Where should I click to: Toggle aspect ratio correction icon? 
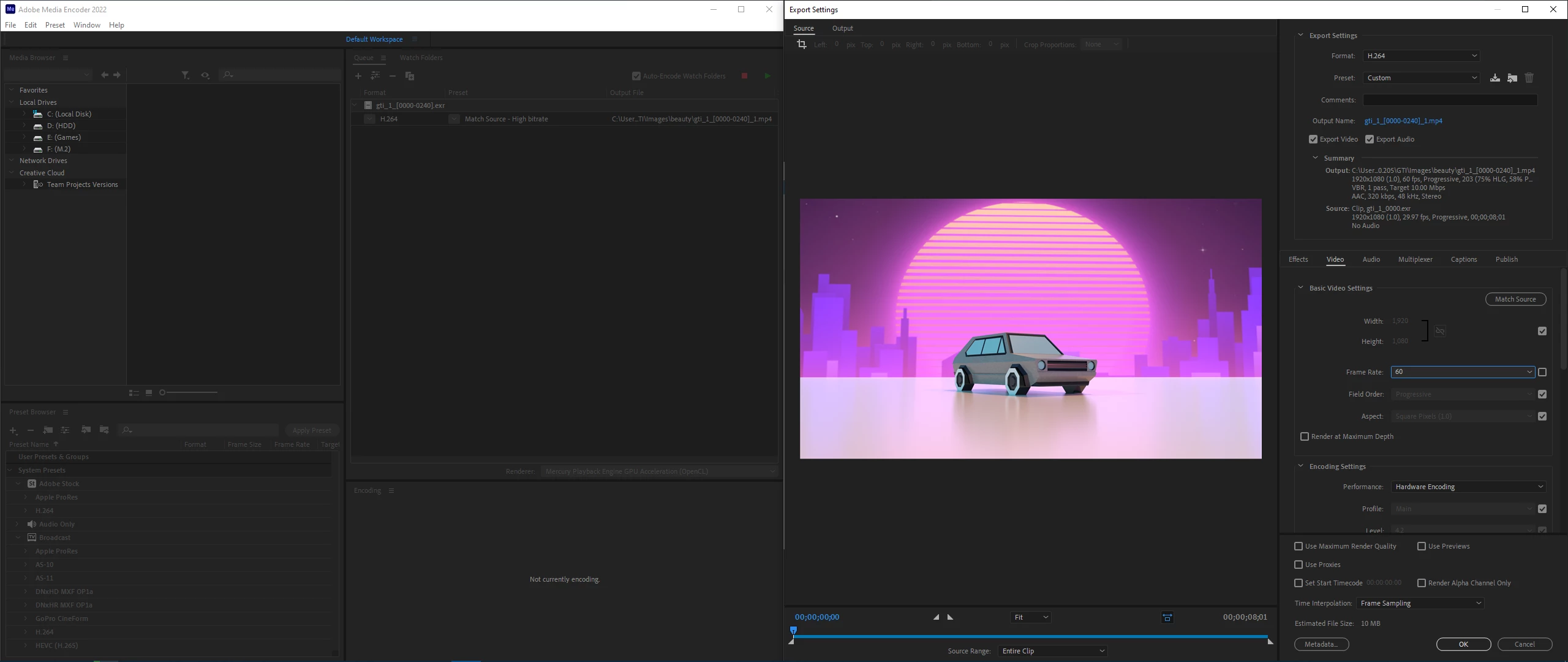pyautogui.click(x=1167, y=617)
